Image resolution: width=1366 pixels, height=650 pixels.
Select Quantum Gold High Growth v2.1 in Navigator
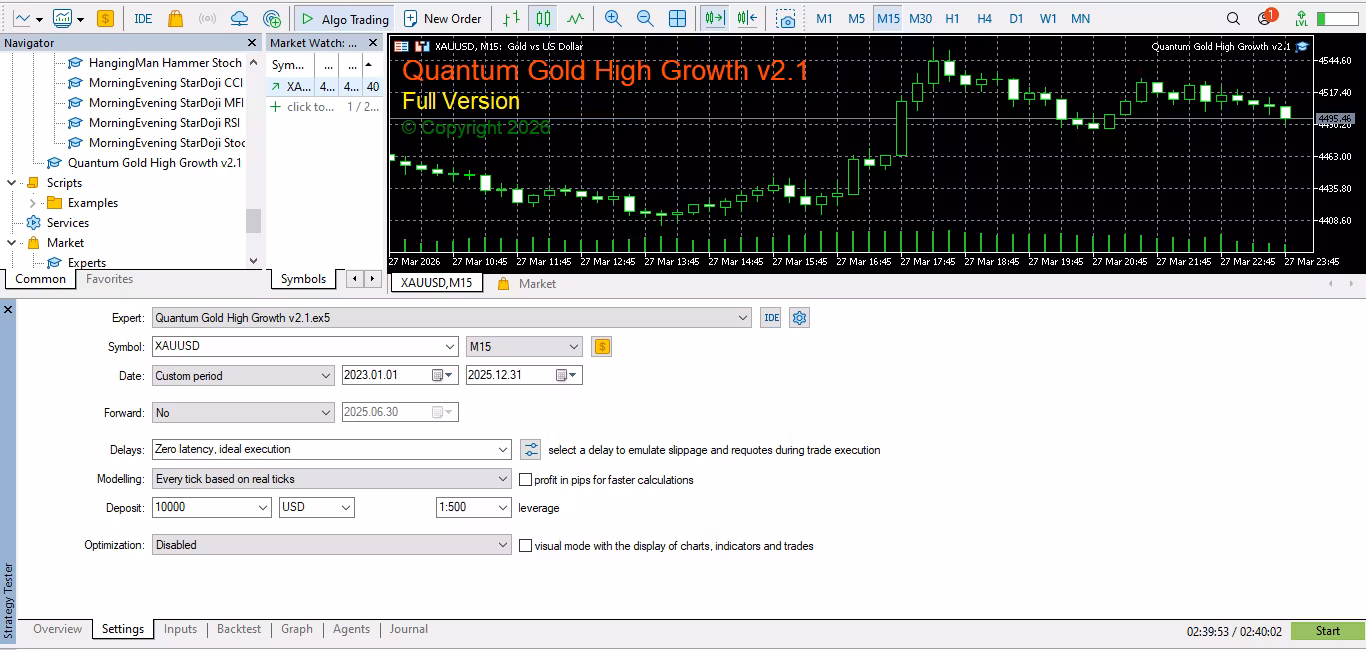(154, 163)
